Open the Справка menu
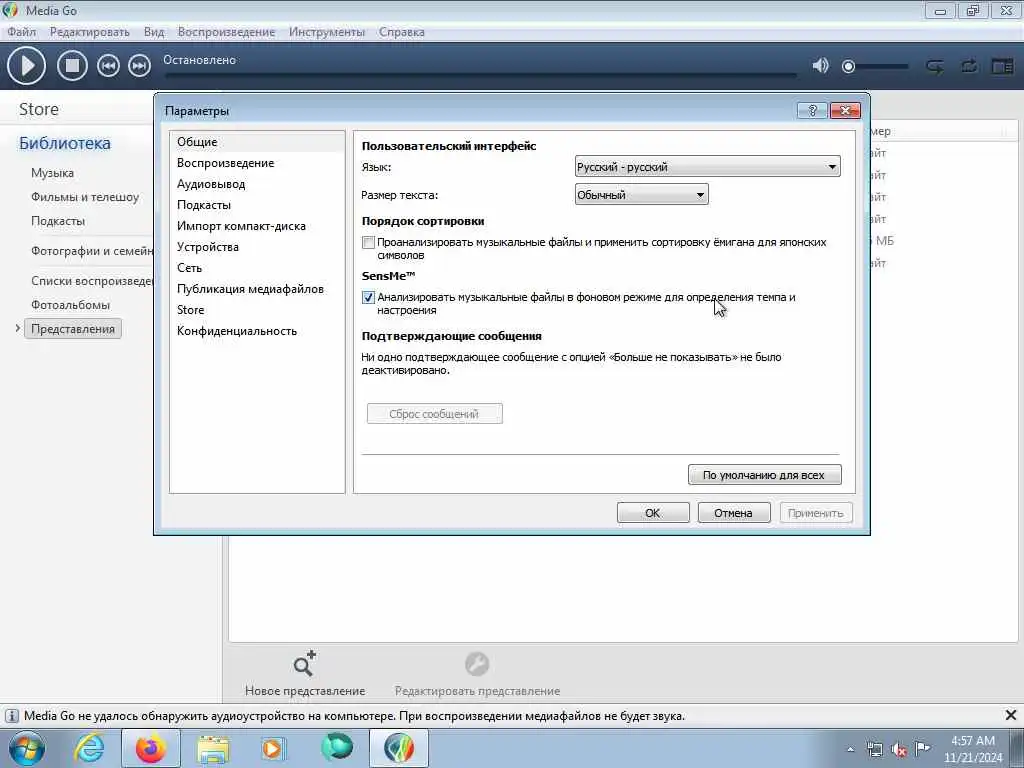Viewport: 1024px width, 768px height. [402, 32]
